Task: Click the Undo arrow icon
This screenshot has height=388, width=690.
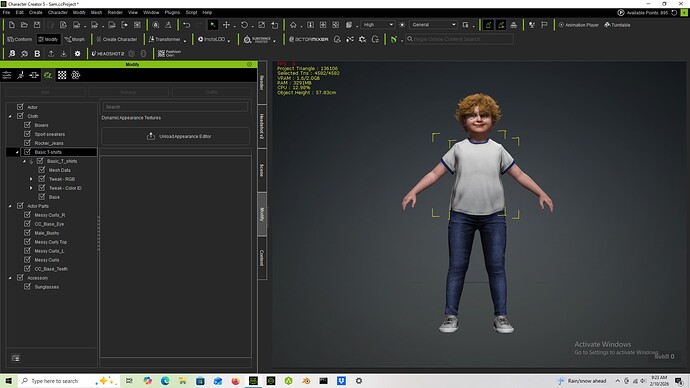Action: (187, 25)
